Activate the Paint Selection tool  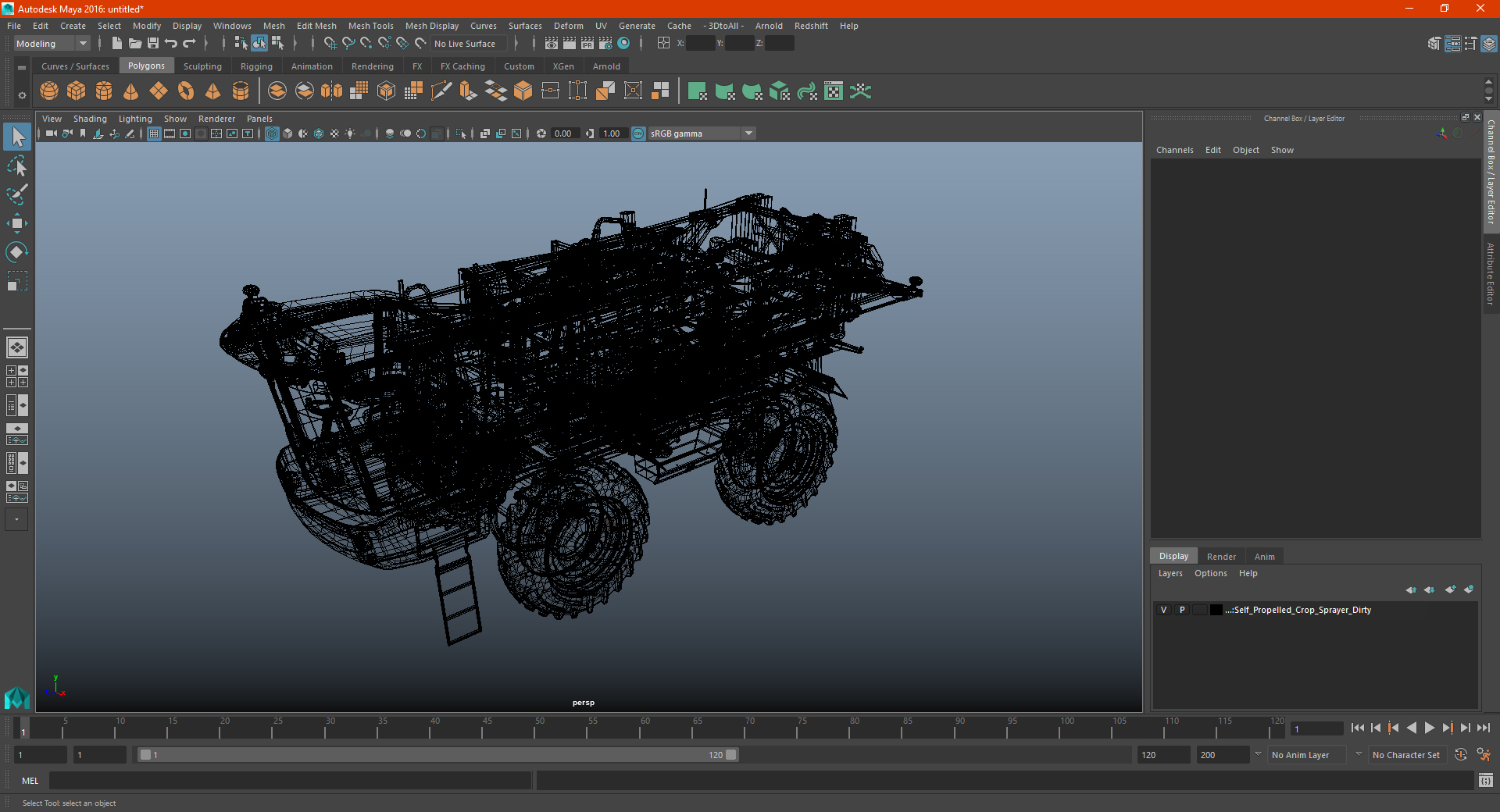pyautogui.click(x=17, y=194)
